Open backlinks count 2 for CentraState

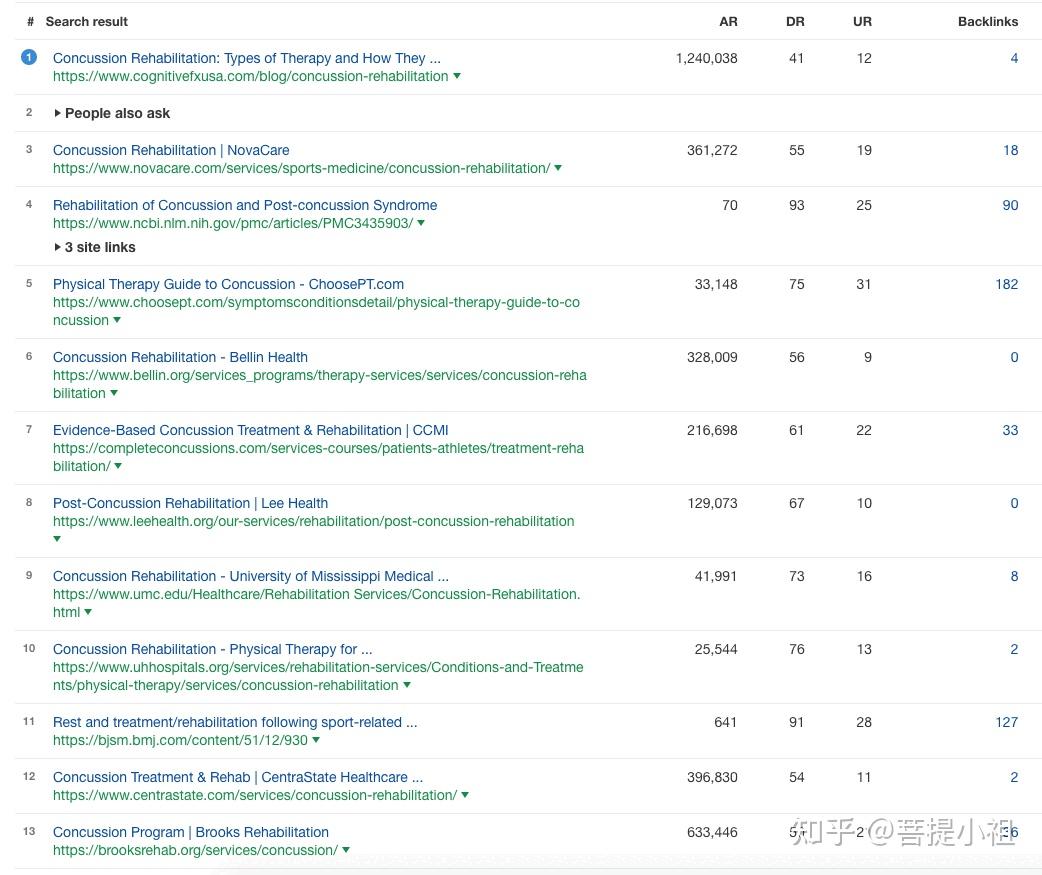(1014, 777)
